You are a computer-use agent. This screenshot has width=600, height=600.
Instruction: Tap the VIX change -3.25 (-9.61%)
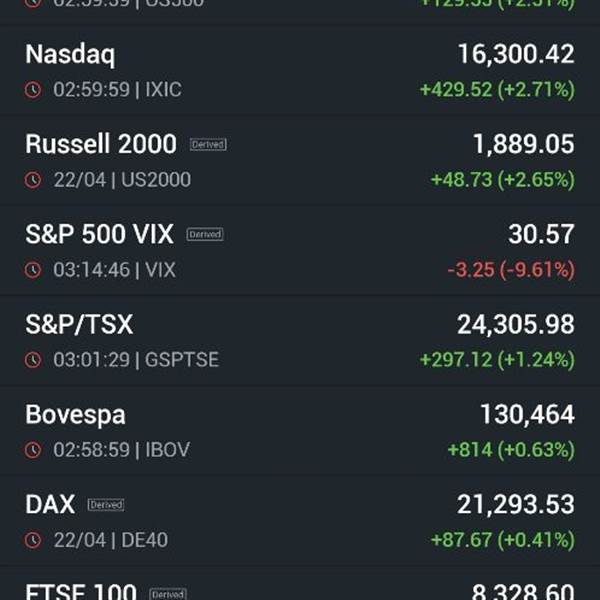[x=511, y=270]
